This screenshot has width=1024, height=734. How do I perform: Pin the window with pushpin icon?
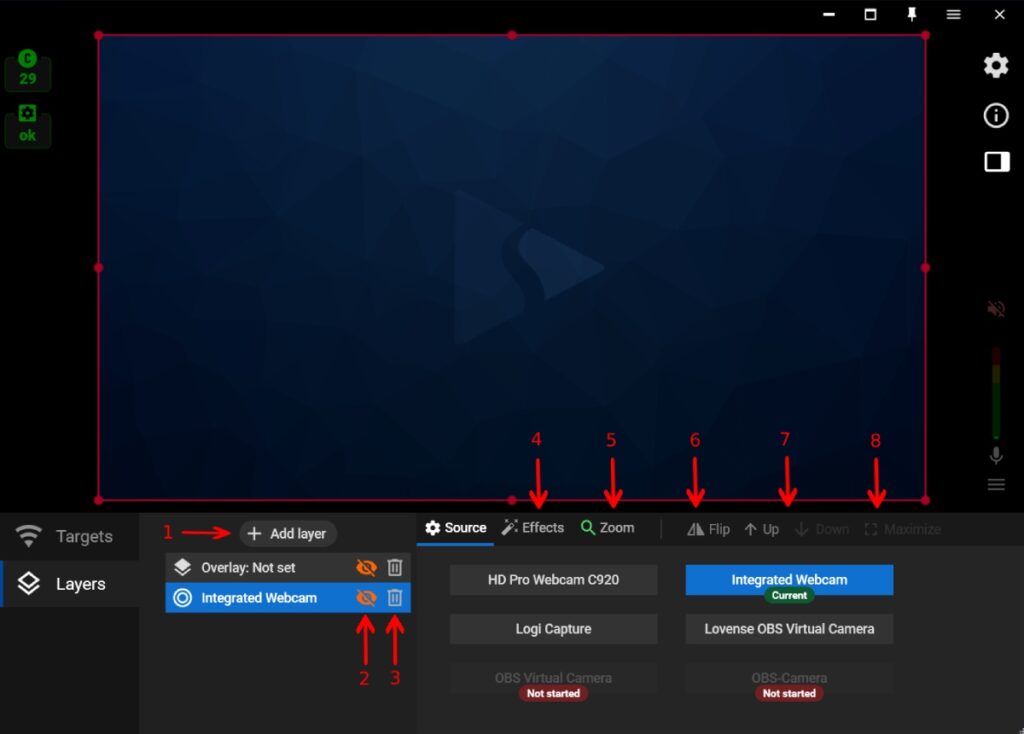pyautogui.click(x=912, y=15)
